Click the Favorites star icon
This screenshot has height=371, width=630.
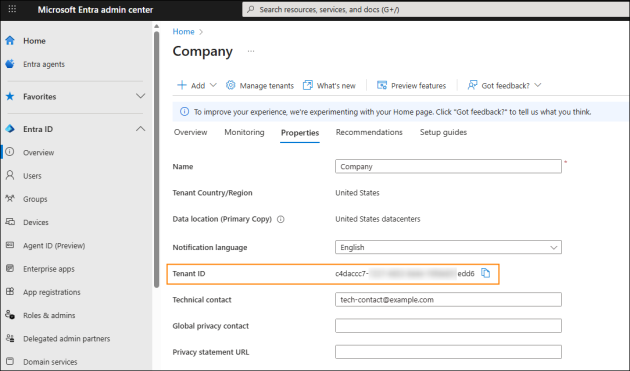(x=10, y=96)
